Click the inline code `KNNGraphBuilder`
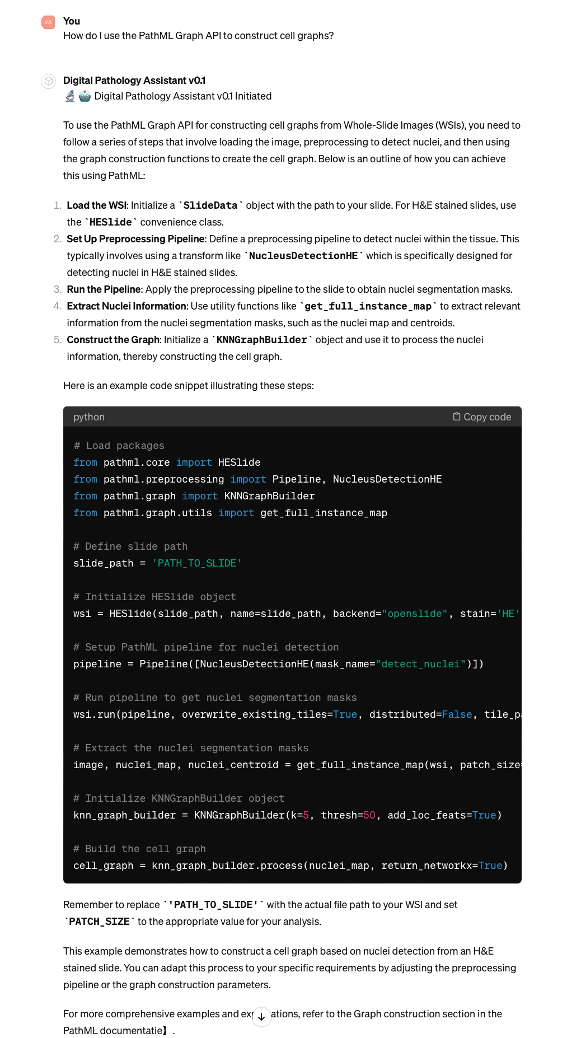 [262, 340]
